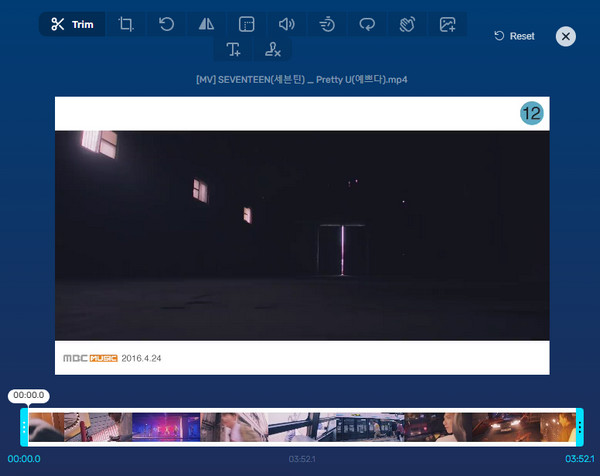The height and width of the screenshot is (476, 600).
Task: Open the Speed change tool
Action: click(327, 24)
